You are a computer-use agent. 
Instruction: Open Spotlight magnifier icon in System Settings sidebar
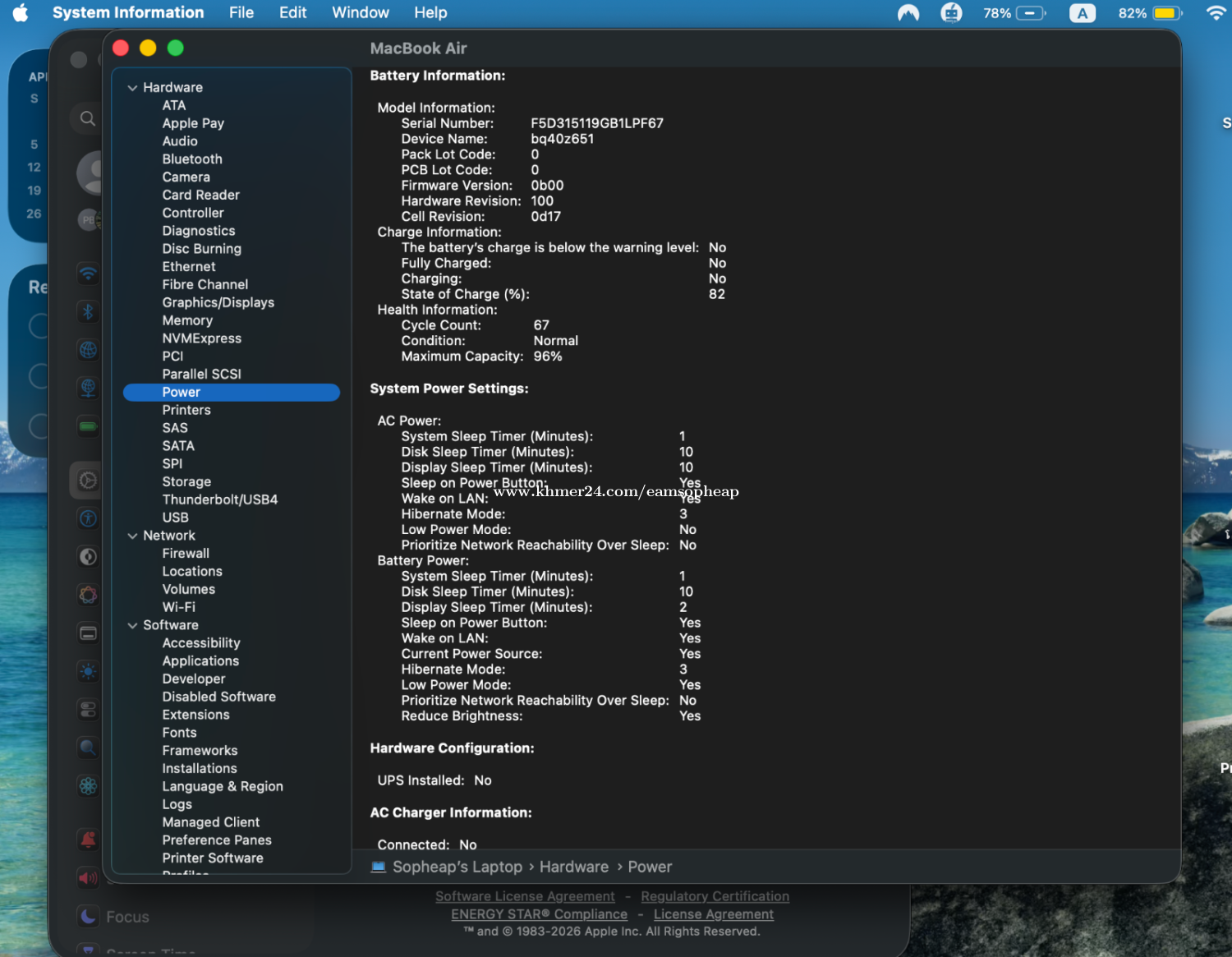pos(88,748)
